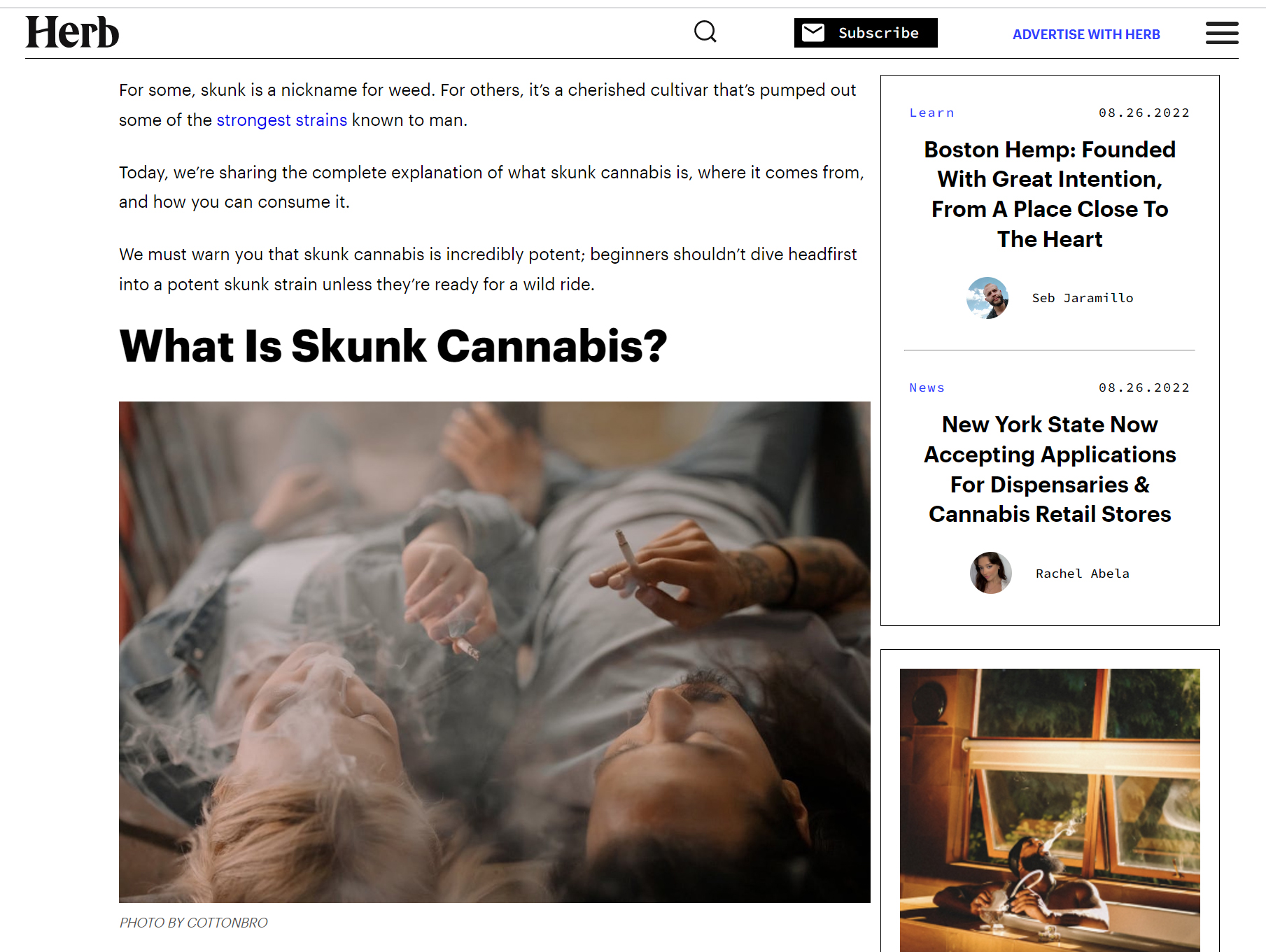
Task: Read the Boston Hemp article headline
Action: [x=1050, y=194]
